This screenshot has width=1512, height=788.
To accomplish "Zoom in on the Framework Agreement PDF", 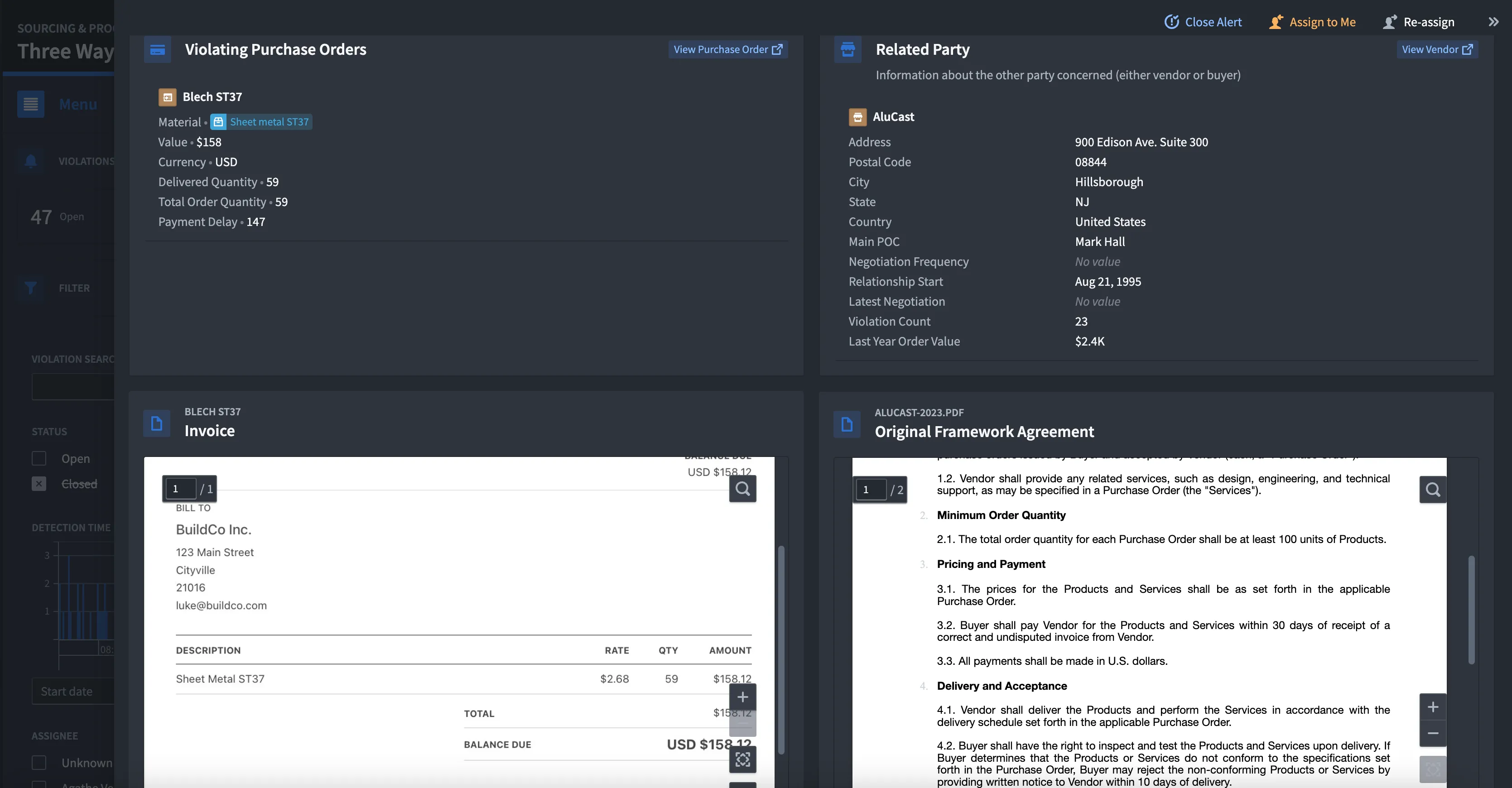I will tap(1432, 707).
